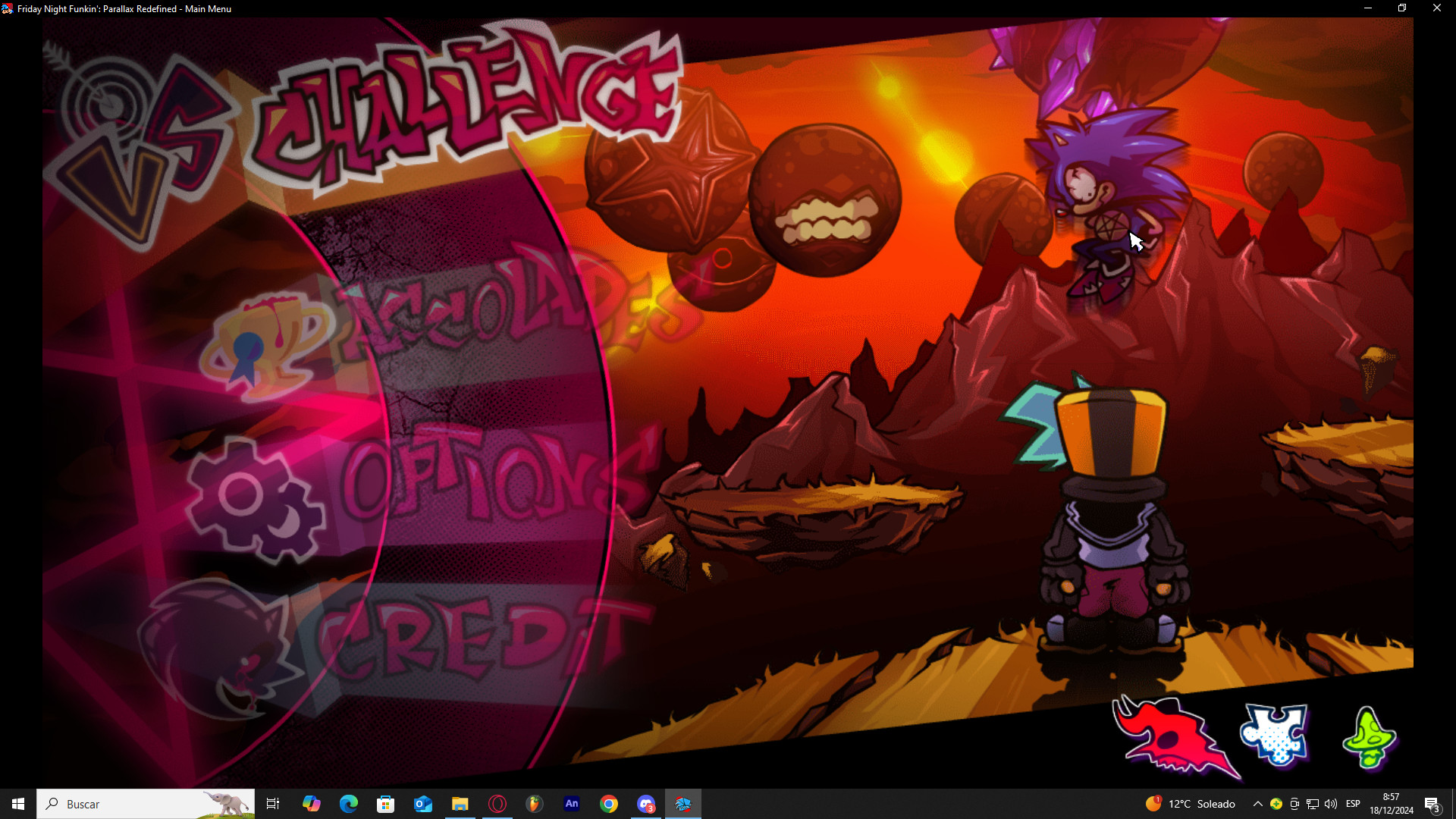Toggle the ESP keyboard language indicator

tap(1354, 804)
